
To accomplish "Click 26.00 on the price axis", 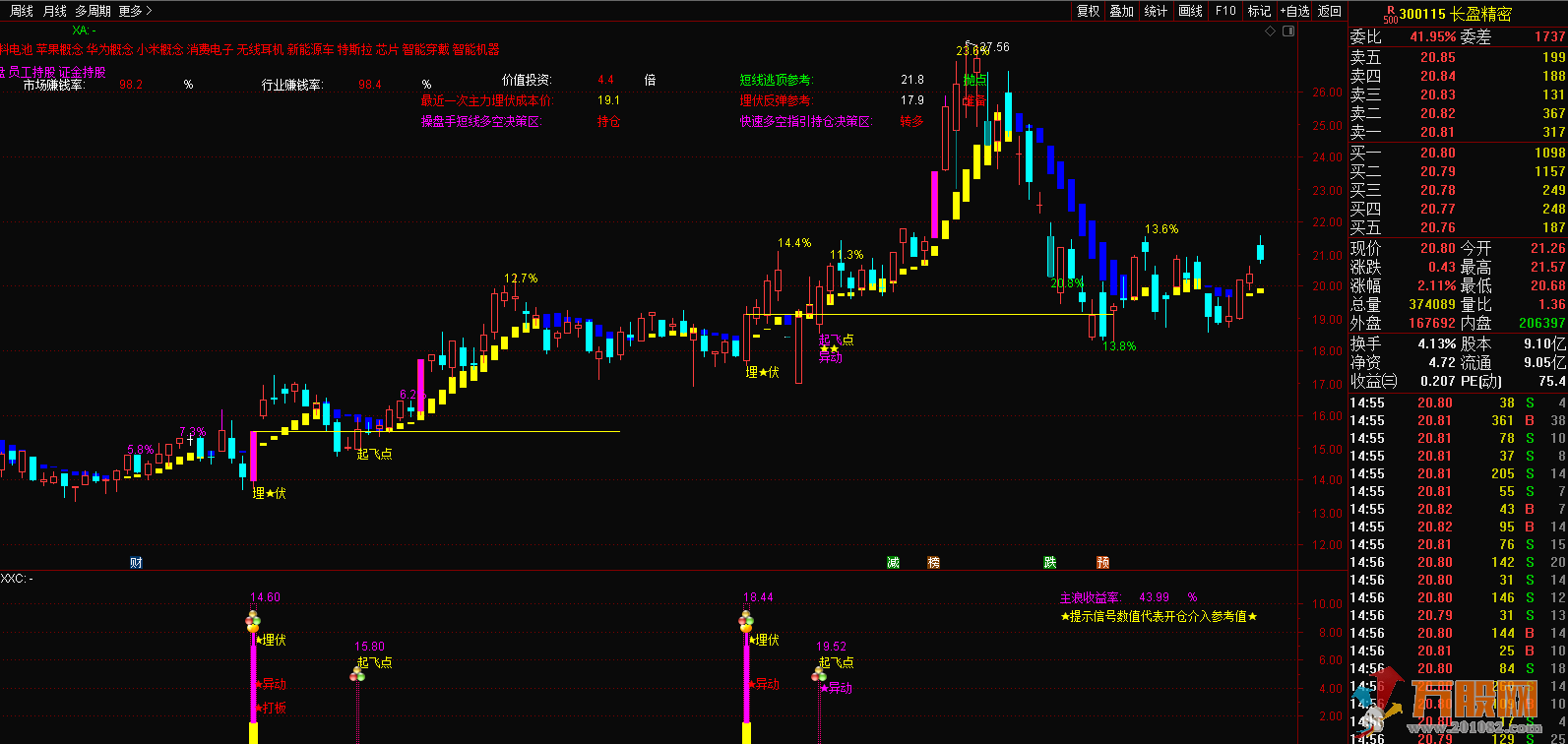I will click(x=1328, y=93).
